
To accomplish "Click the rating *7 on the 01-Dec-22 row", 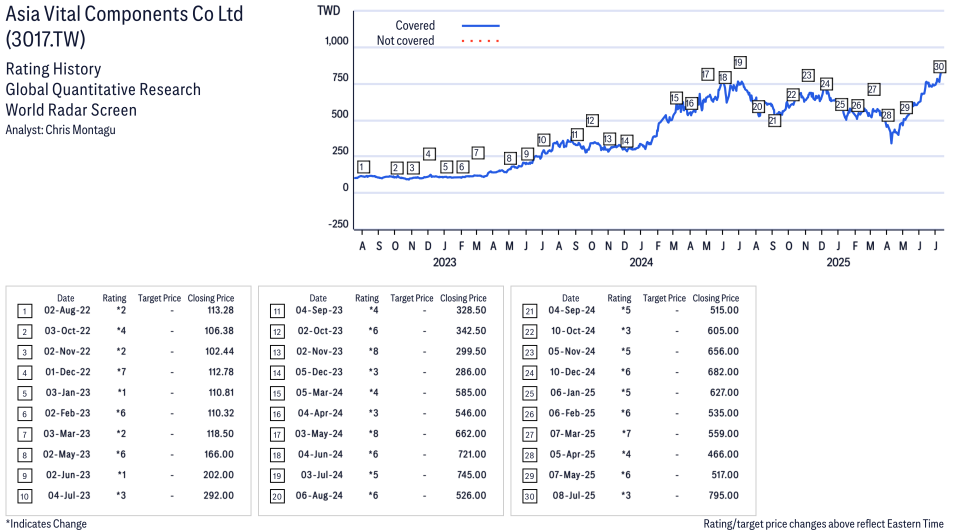I will click(121, 372).
